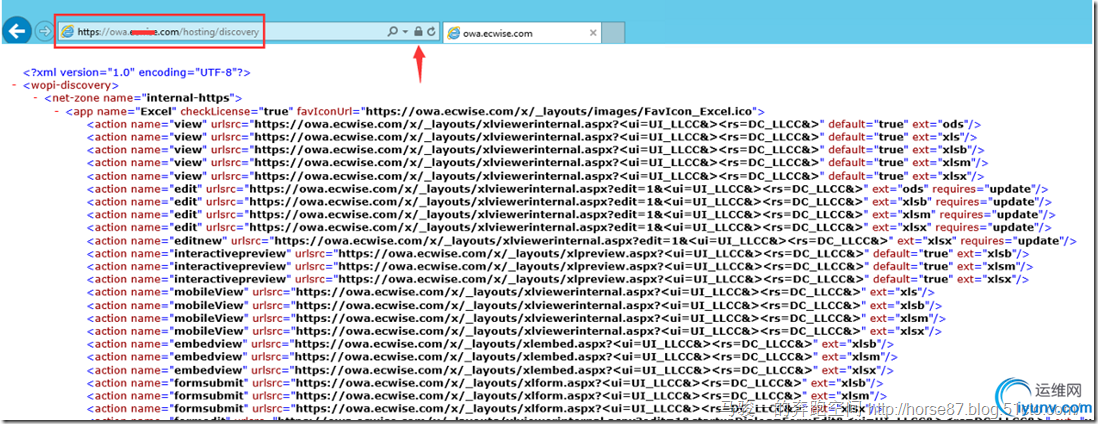The height and width of the screenshot is (424, 1098).
Task: Click the Internet Explorer page icon in address bar
Action: pyautogui.click(x=67, y=32)
